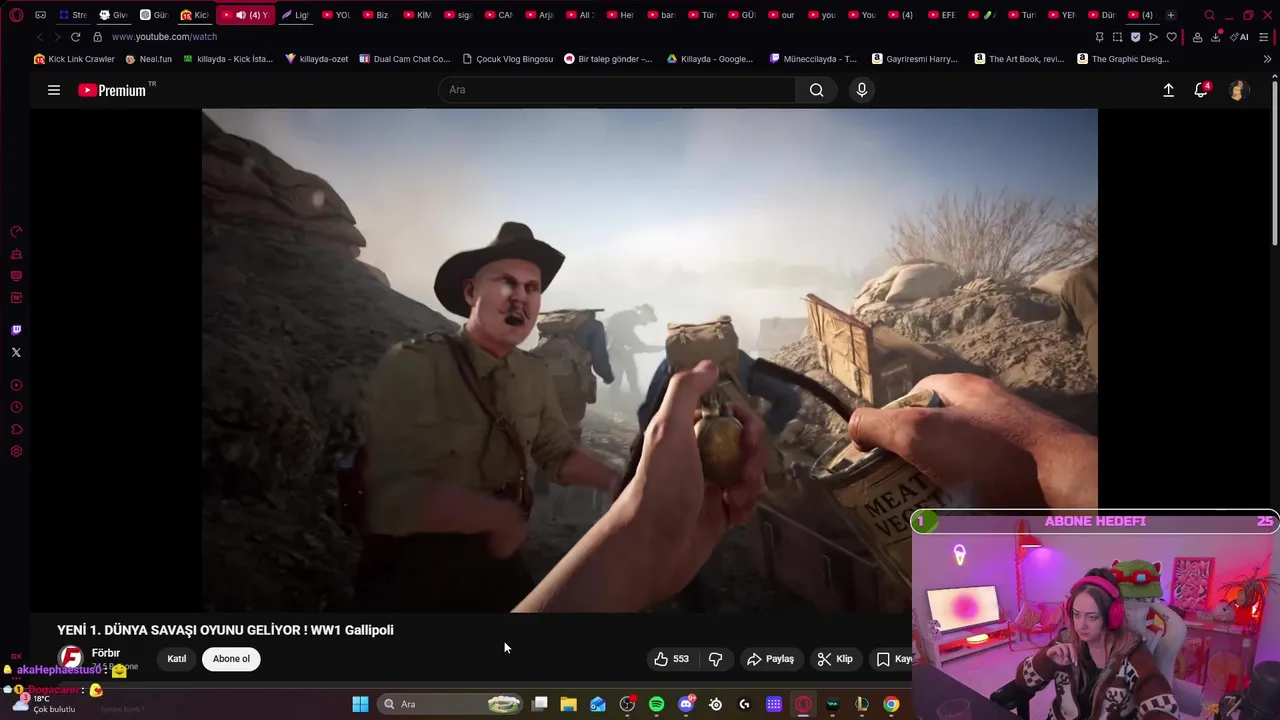
Task: Open Discord from taskbar
Action: tap(686, 704)
